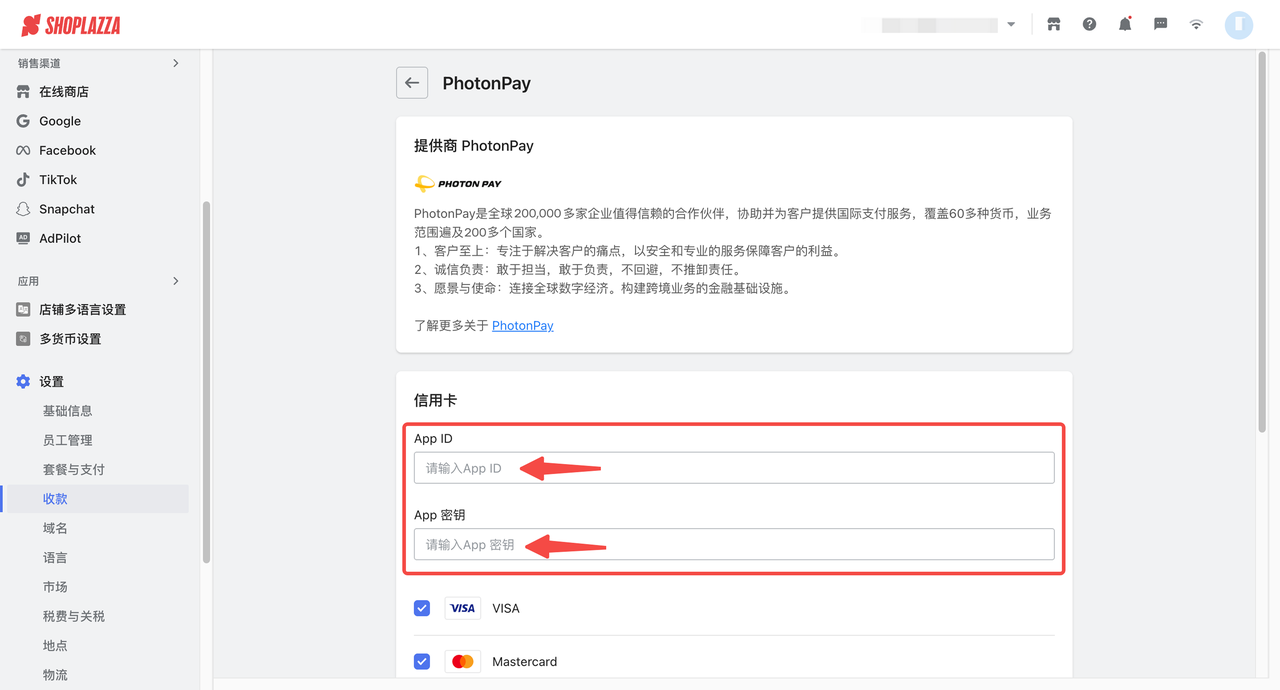
Task: Open the notifications bell
Action: 1124,24
